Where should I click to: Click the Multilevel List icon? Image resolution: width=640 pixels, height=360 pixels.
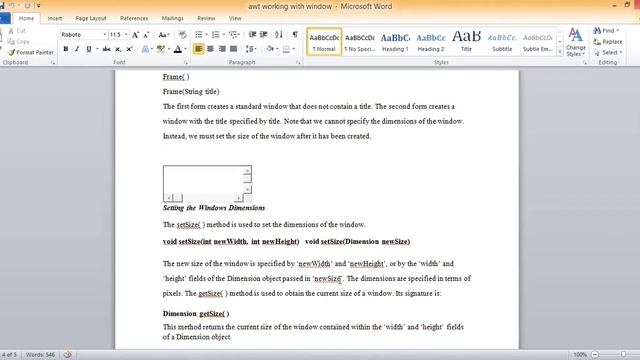pyautogui.click(x=233, y=35)
